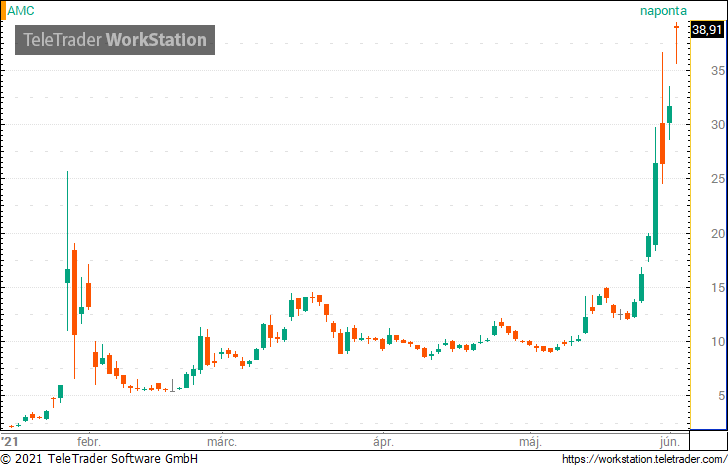
Task: Click the 15 price axis label
Action: (718, 288)
